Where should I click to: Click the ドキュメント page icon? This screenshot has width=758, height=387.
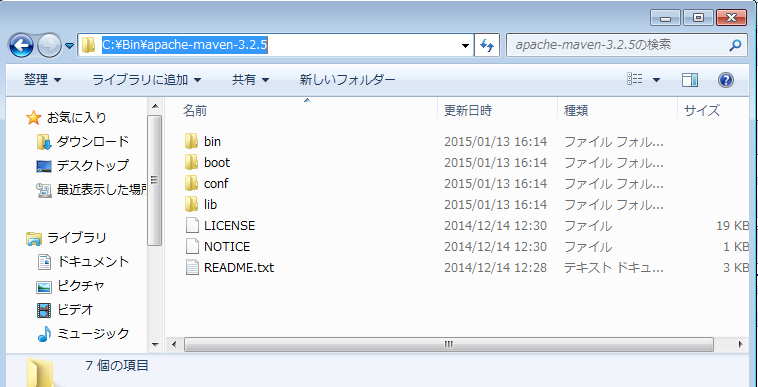pyautogui.click(x=44, y=262)
